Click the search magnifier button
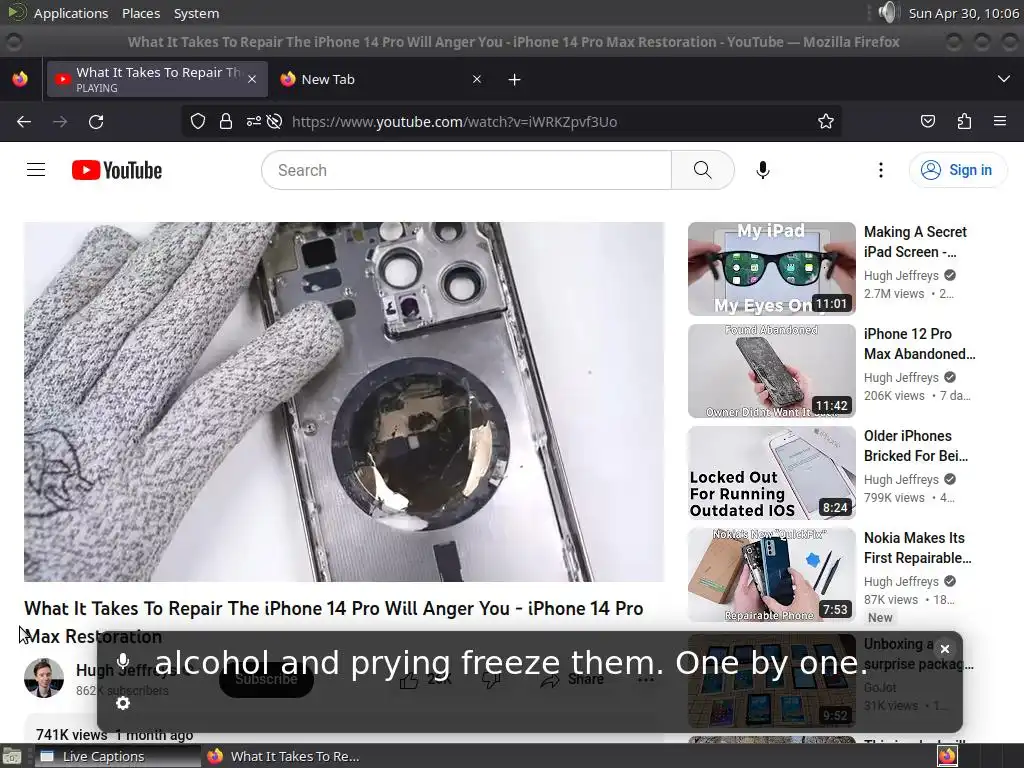This screenshot has height=768, width=1024. coord(703,170)
